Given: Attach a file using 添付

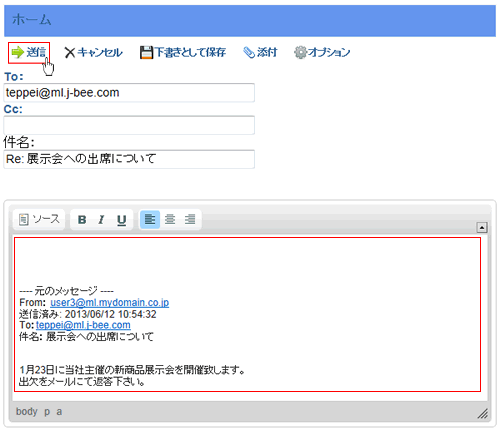Looking at the screenshot, I should pos(260,53).
